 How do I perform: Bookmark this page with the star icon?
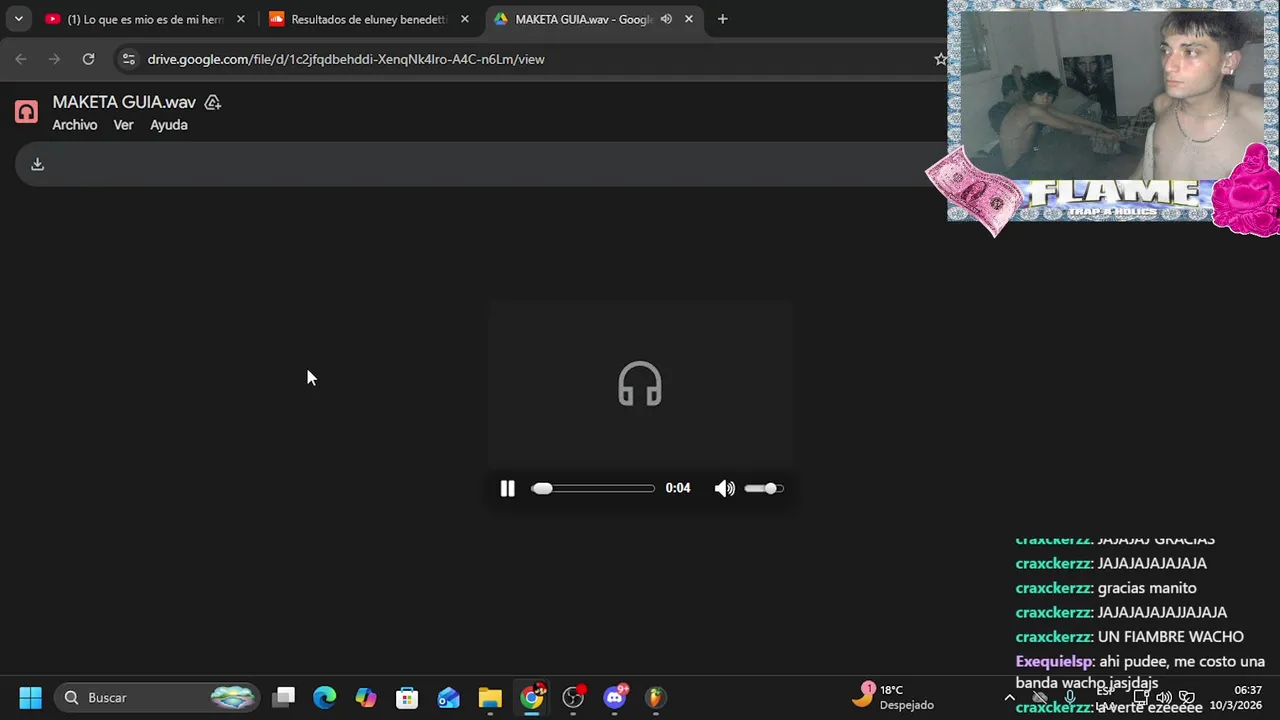tap(939, 59)
